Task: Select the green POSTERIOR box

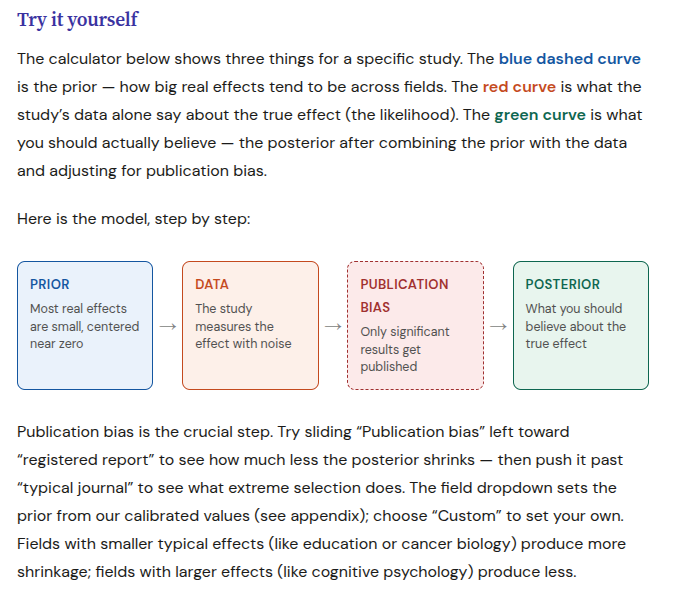Action: (581, 326)
